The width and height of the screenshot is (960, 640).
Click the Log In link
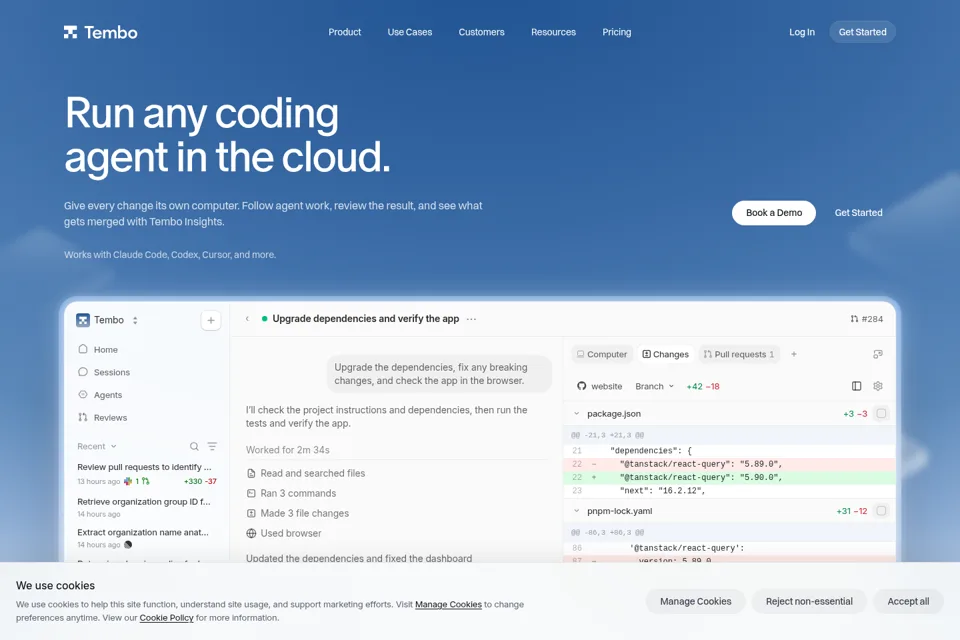801,32
